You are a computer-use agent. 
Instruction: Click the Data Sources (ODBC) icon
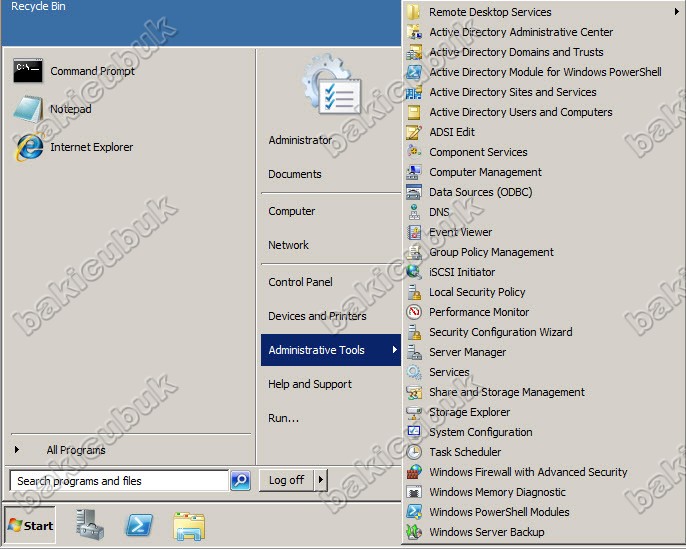click(x=414, y=192)
